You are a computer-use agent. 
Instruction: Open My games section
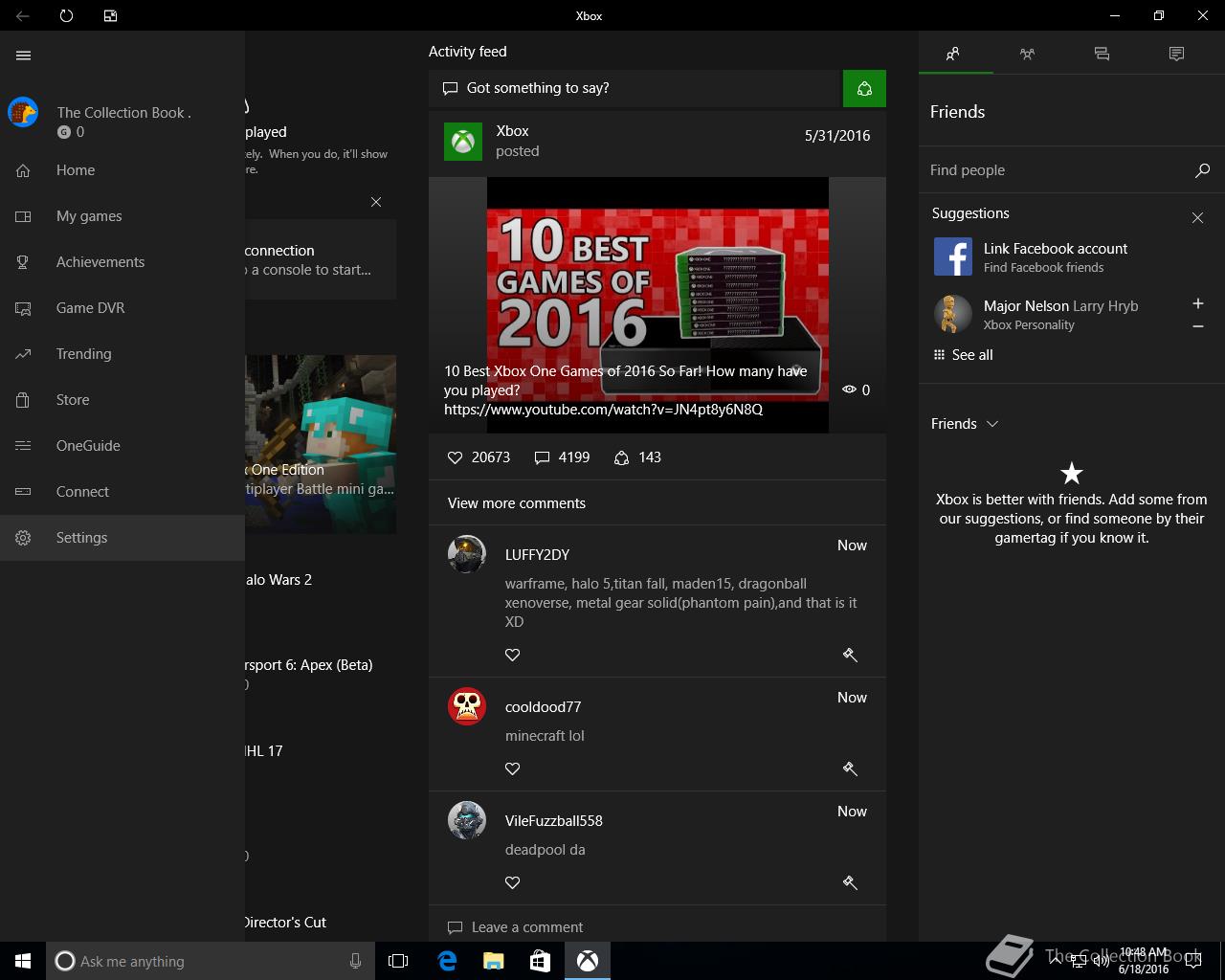[x=122, y=216]
